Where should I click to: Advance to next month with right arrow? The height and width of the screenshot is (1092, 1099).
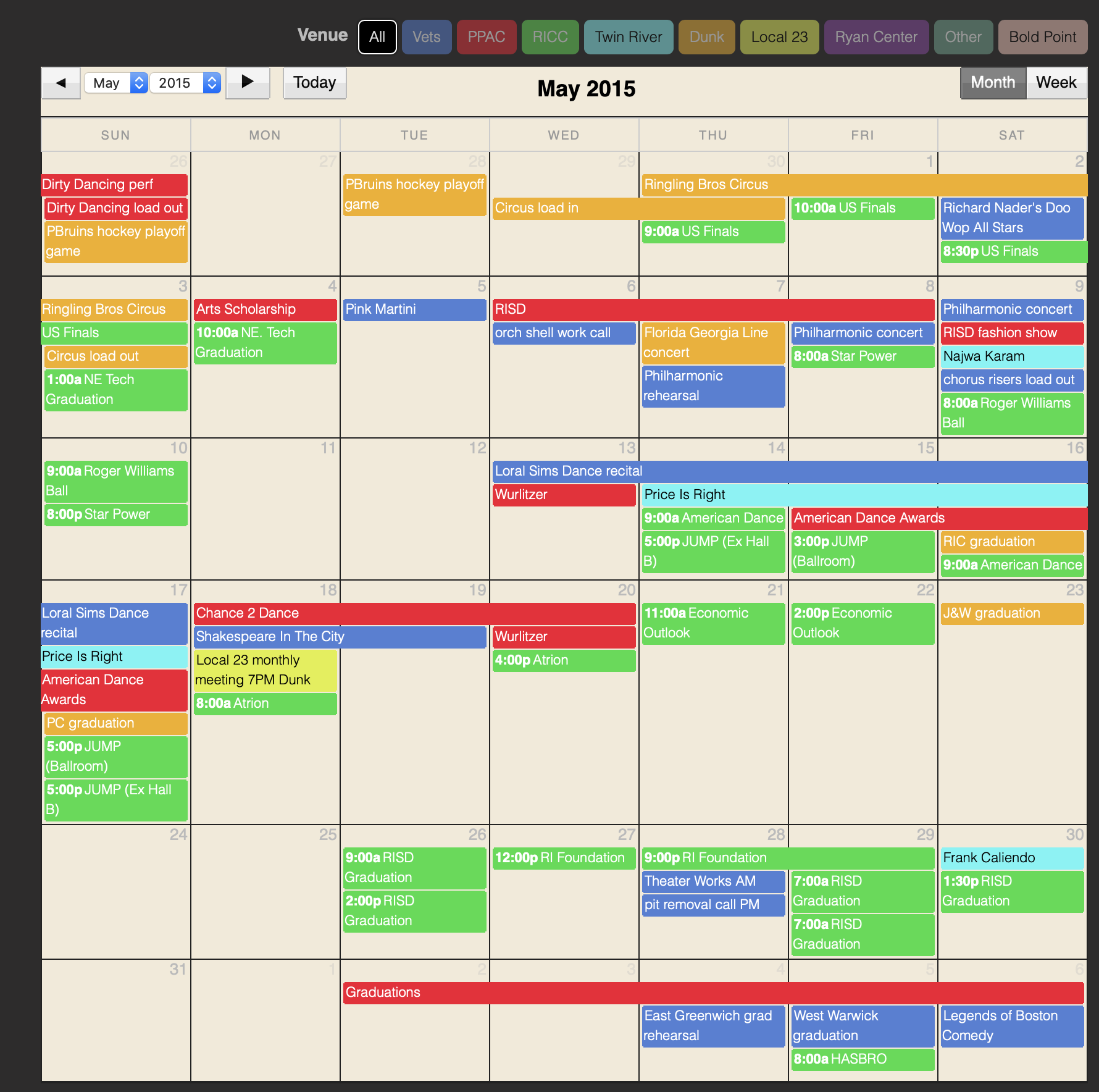click(248, 83)
